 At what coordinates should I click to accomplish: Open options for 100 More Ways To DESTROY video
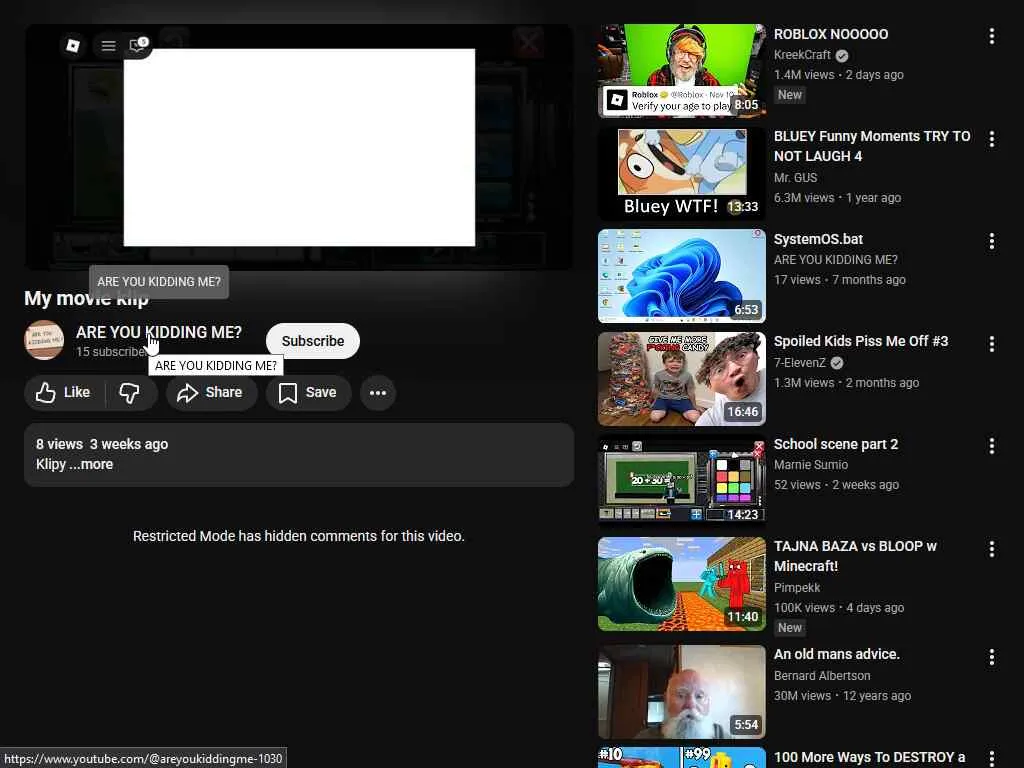pyautogui.click(x=991, y=759)
